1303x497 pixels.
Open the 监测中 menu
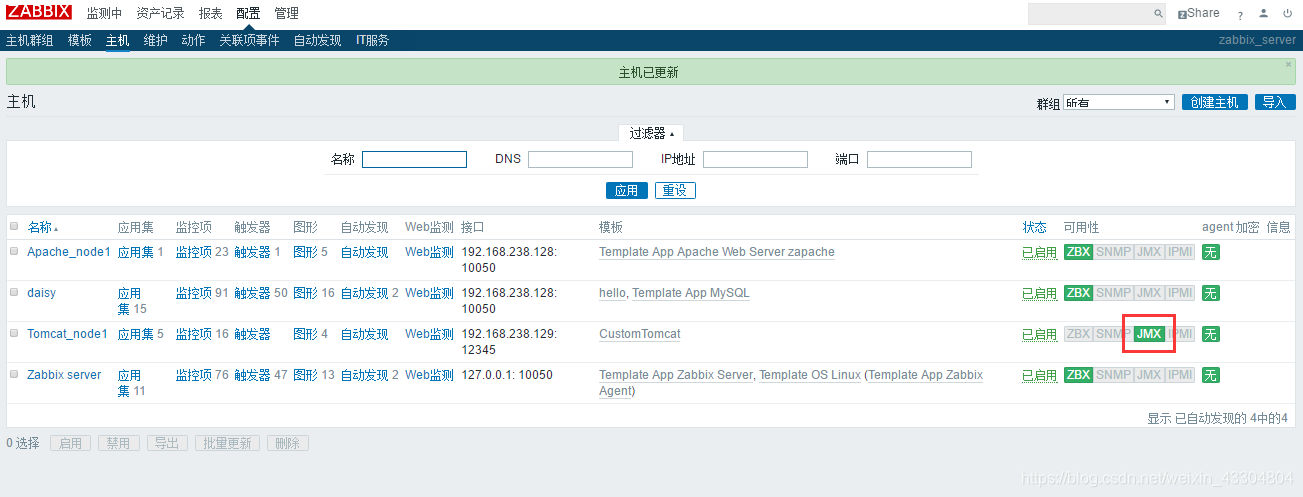tap(104, 13)
